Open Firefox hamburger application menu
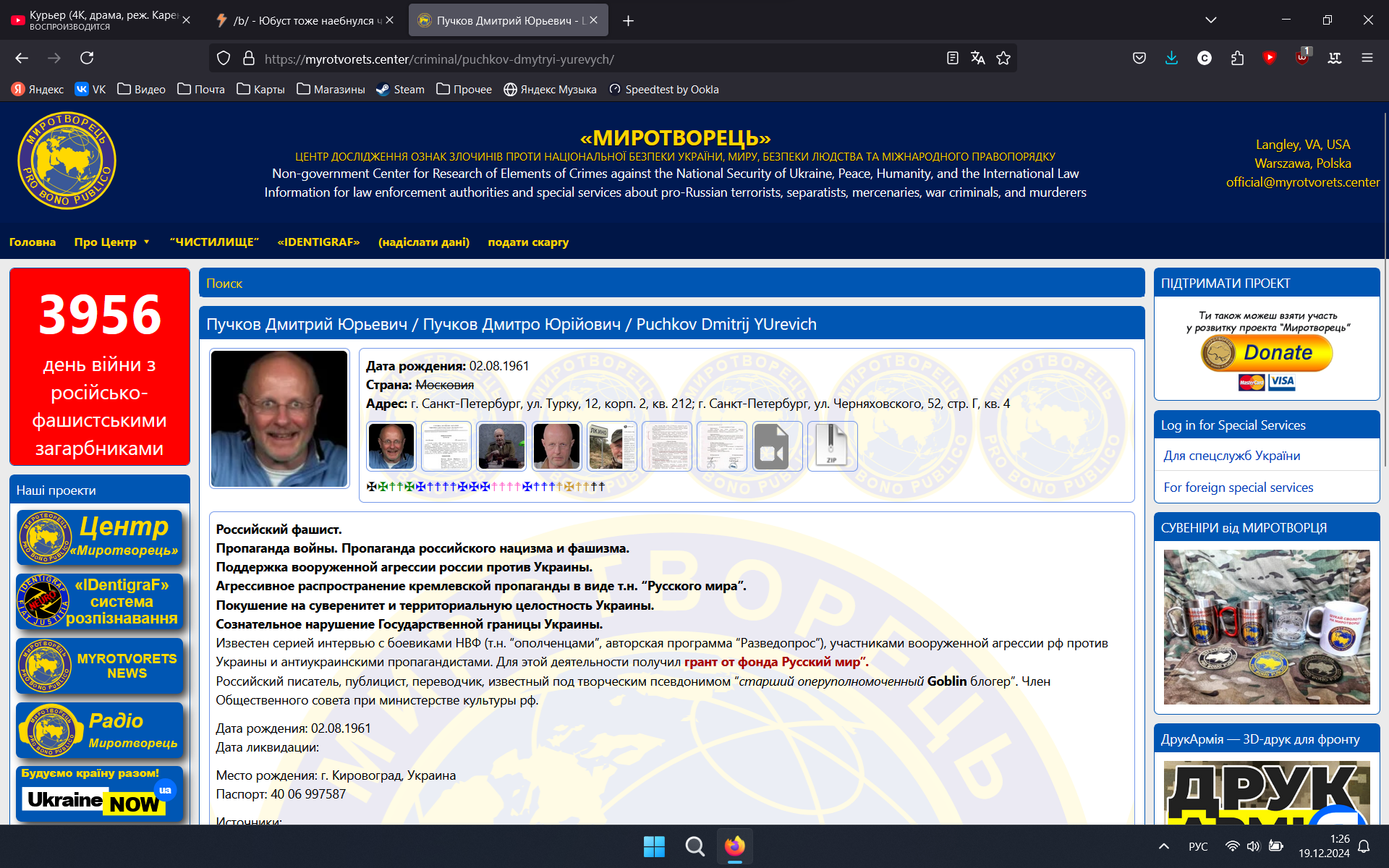 (1367, 58)
